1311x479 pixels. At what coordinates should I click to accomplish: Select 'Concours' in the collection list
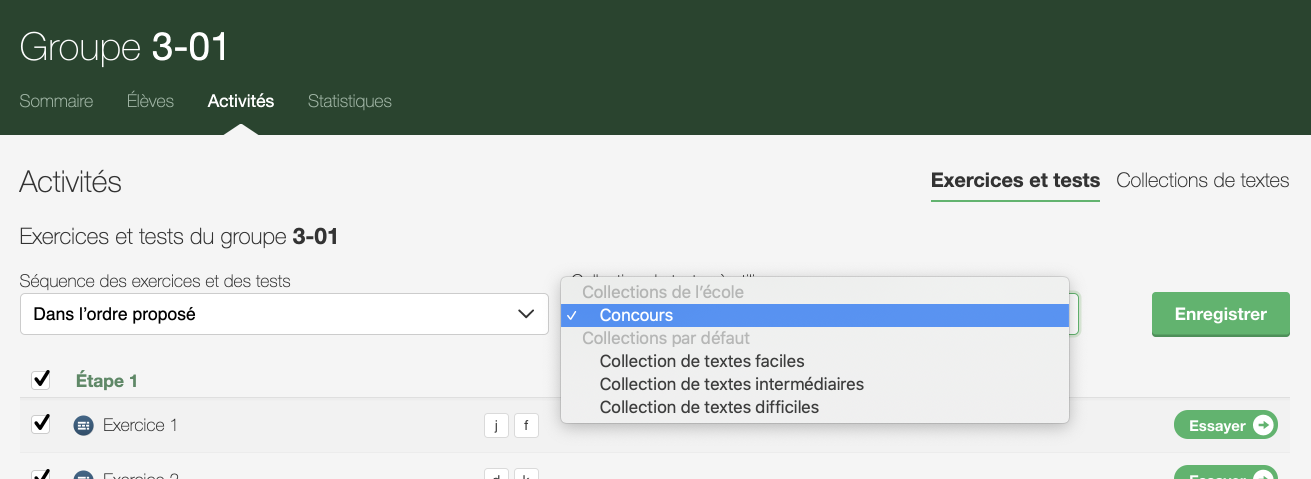tap(636, 315)
